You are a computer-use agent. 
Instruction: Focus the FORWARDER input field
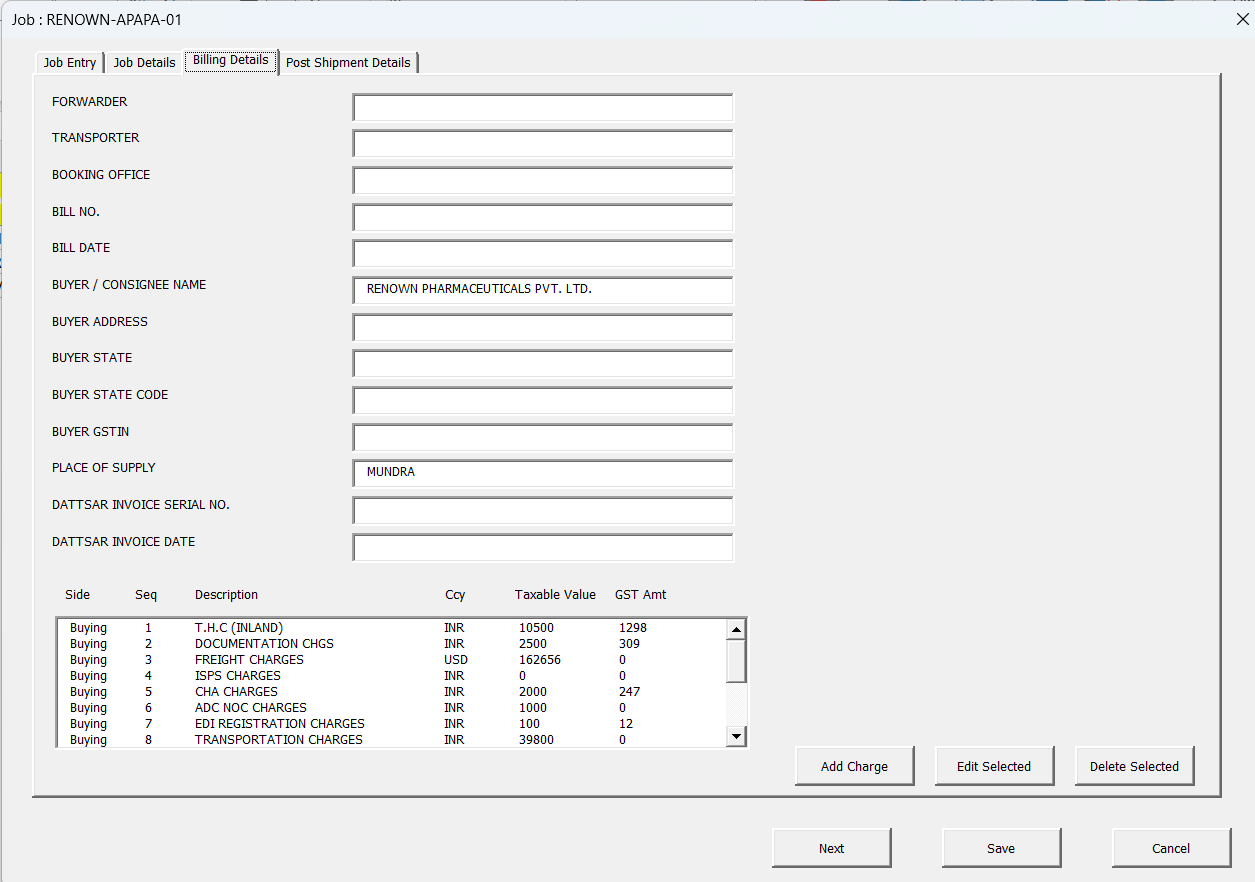(543, 108)
